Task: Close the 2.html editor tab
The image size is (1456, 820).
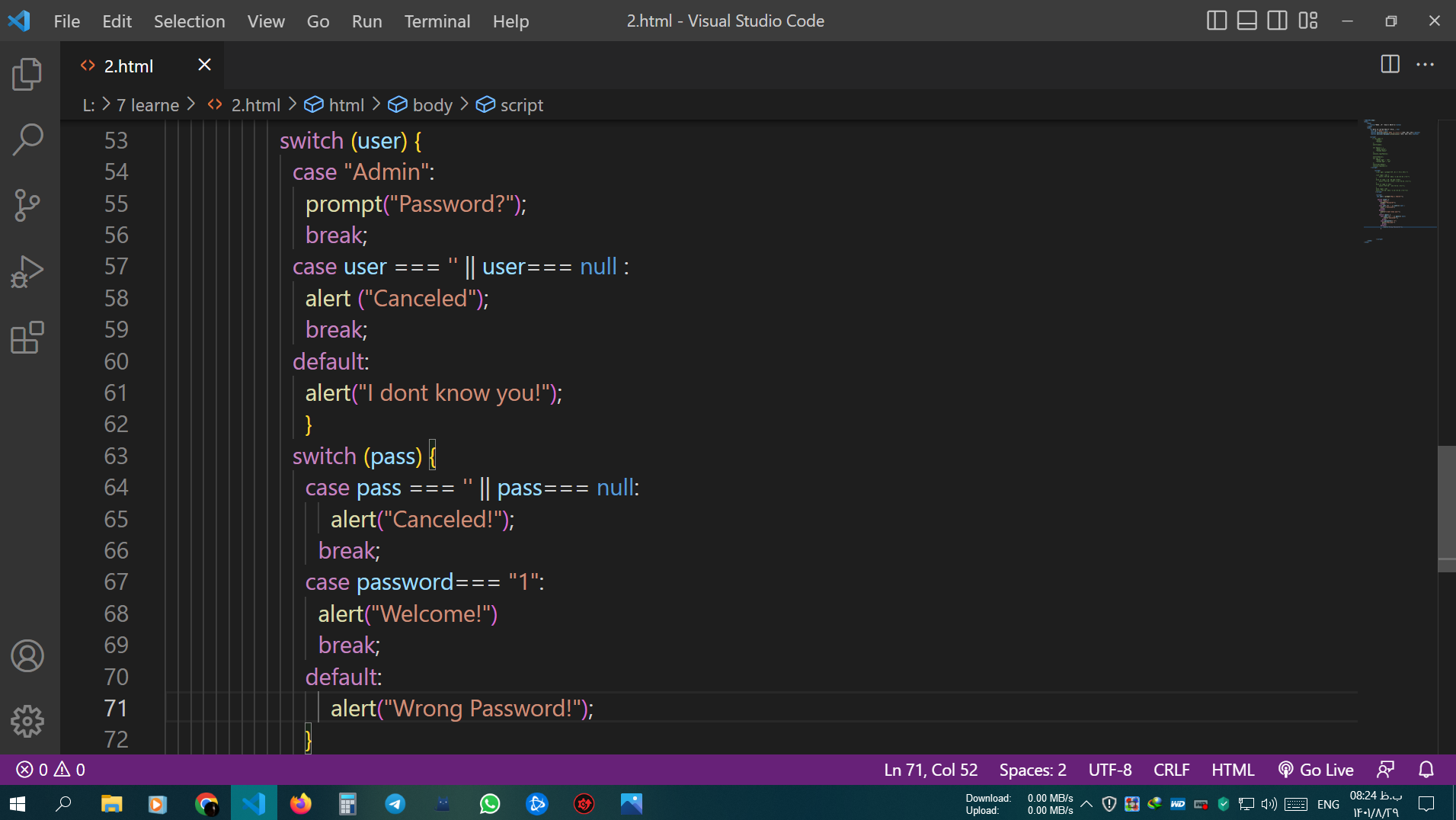Action: (x=204, y=66)
